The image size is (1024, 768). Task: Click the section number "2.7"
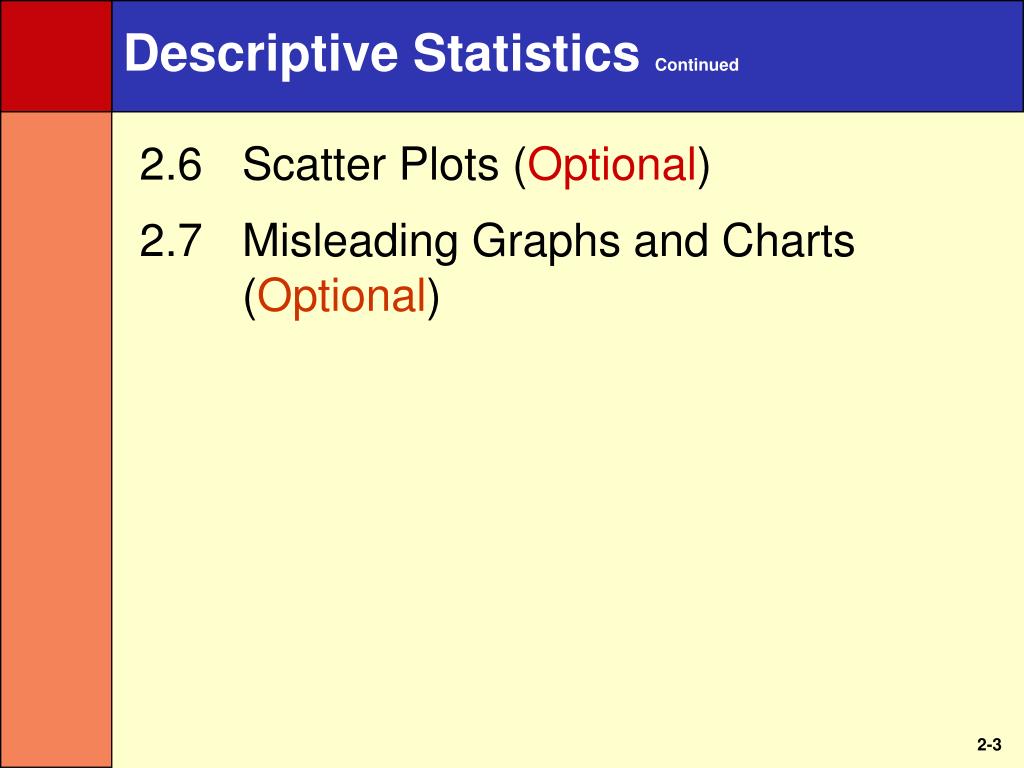pyautogui.click(x=170, y=241)
